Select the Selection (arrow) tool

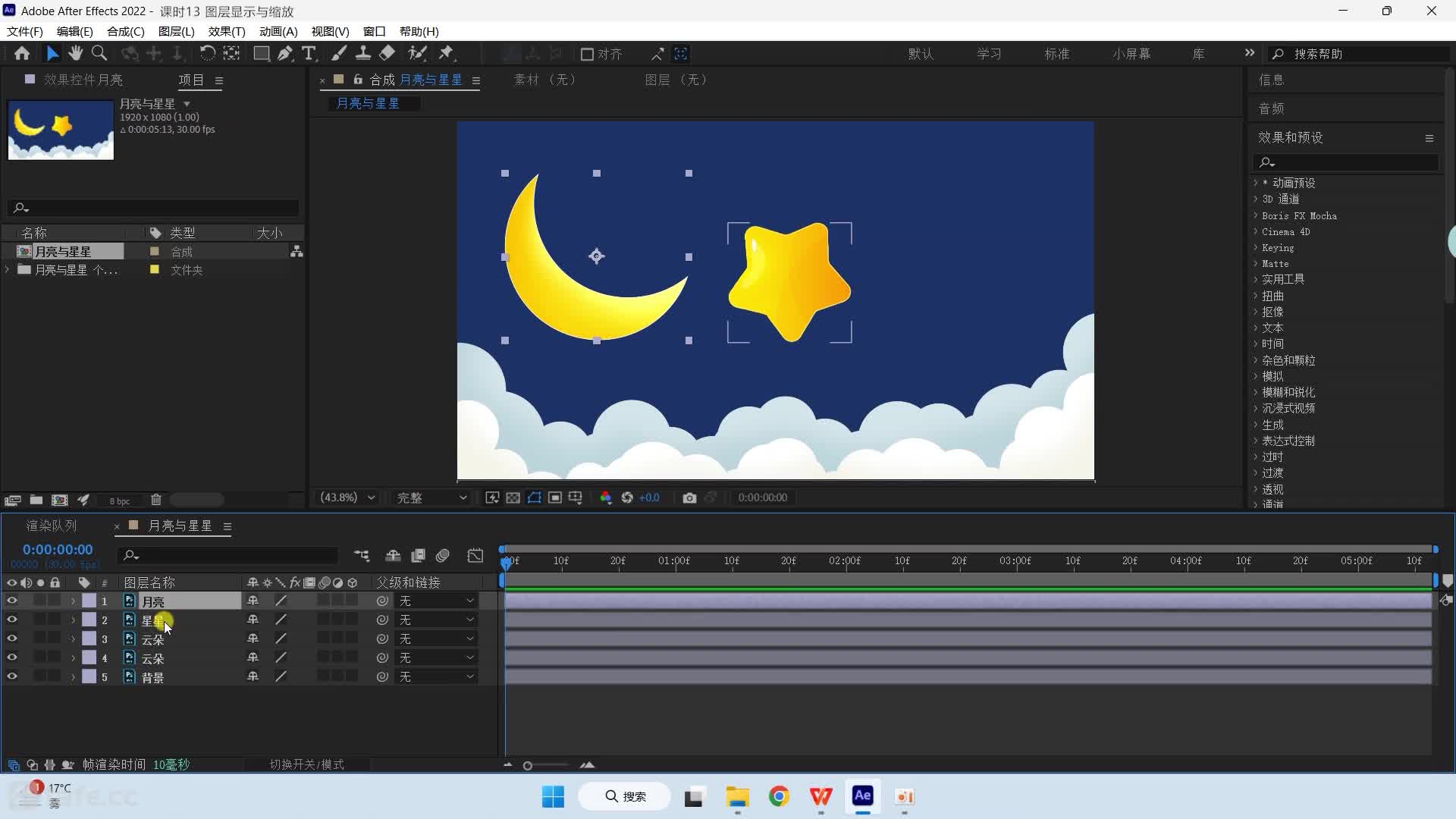click(x=52, y=54)
